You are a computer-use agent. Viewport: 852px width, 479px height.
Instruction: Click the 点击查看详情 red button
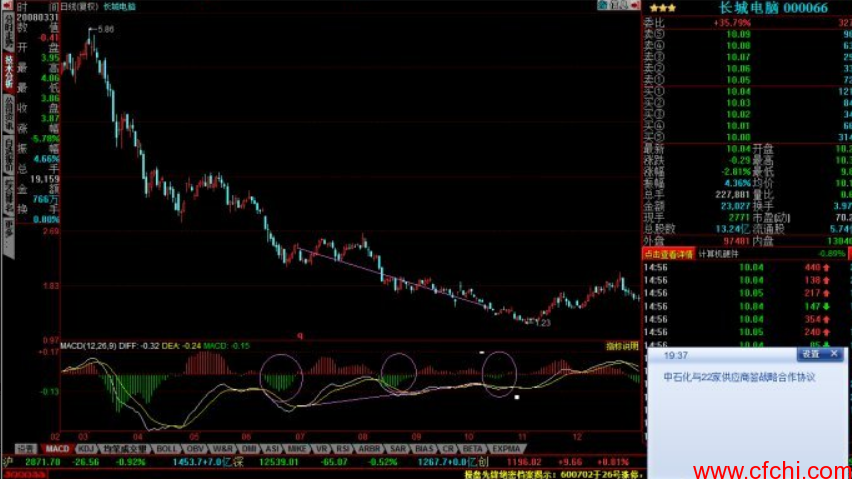[668, 254]
